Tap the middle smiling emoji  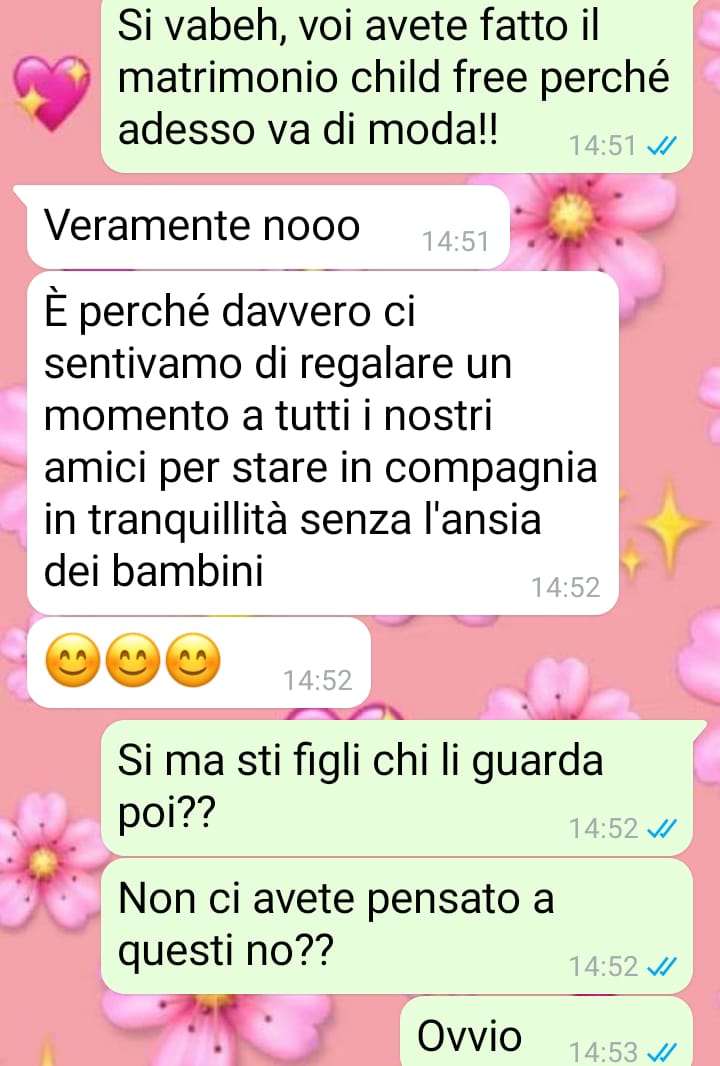[133, 659]
